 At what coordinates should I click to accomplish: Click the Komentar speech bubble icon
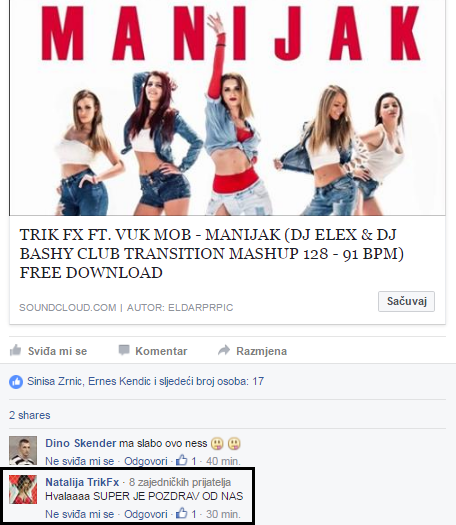(x=124, y=350)
